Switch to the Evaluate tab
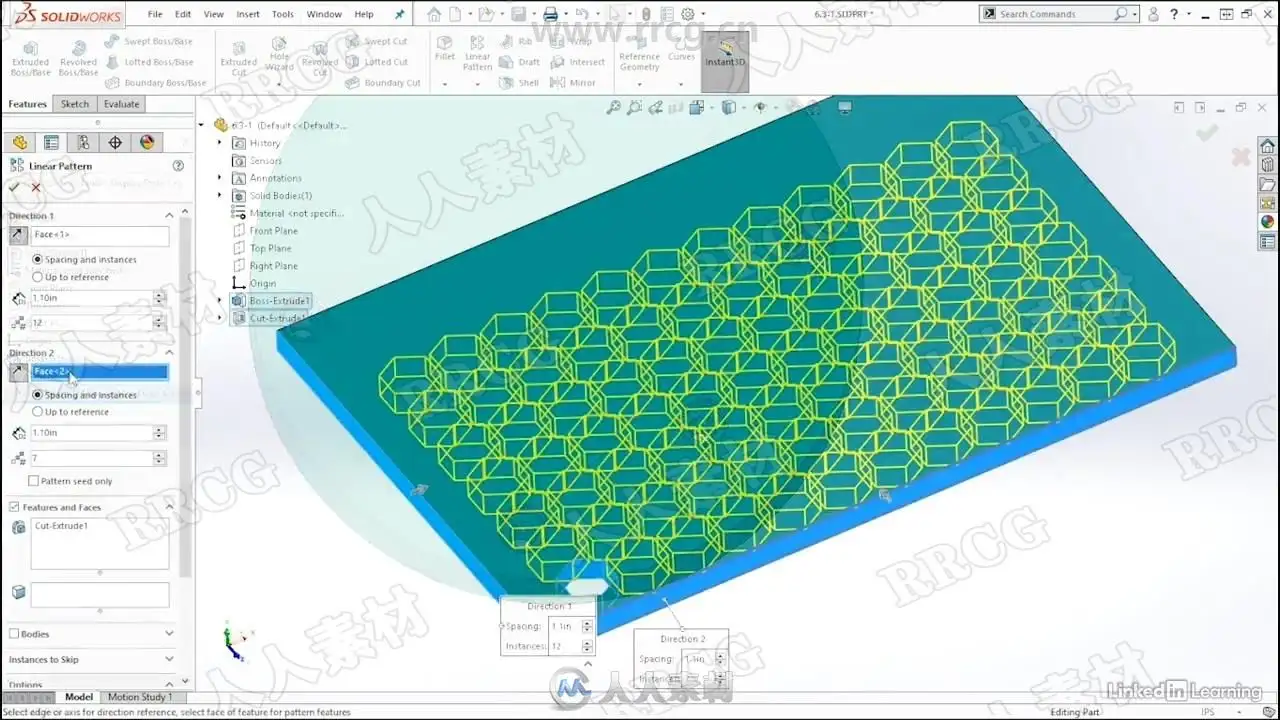 point(122,104)
